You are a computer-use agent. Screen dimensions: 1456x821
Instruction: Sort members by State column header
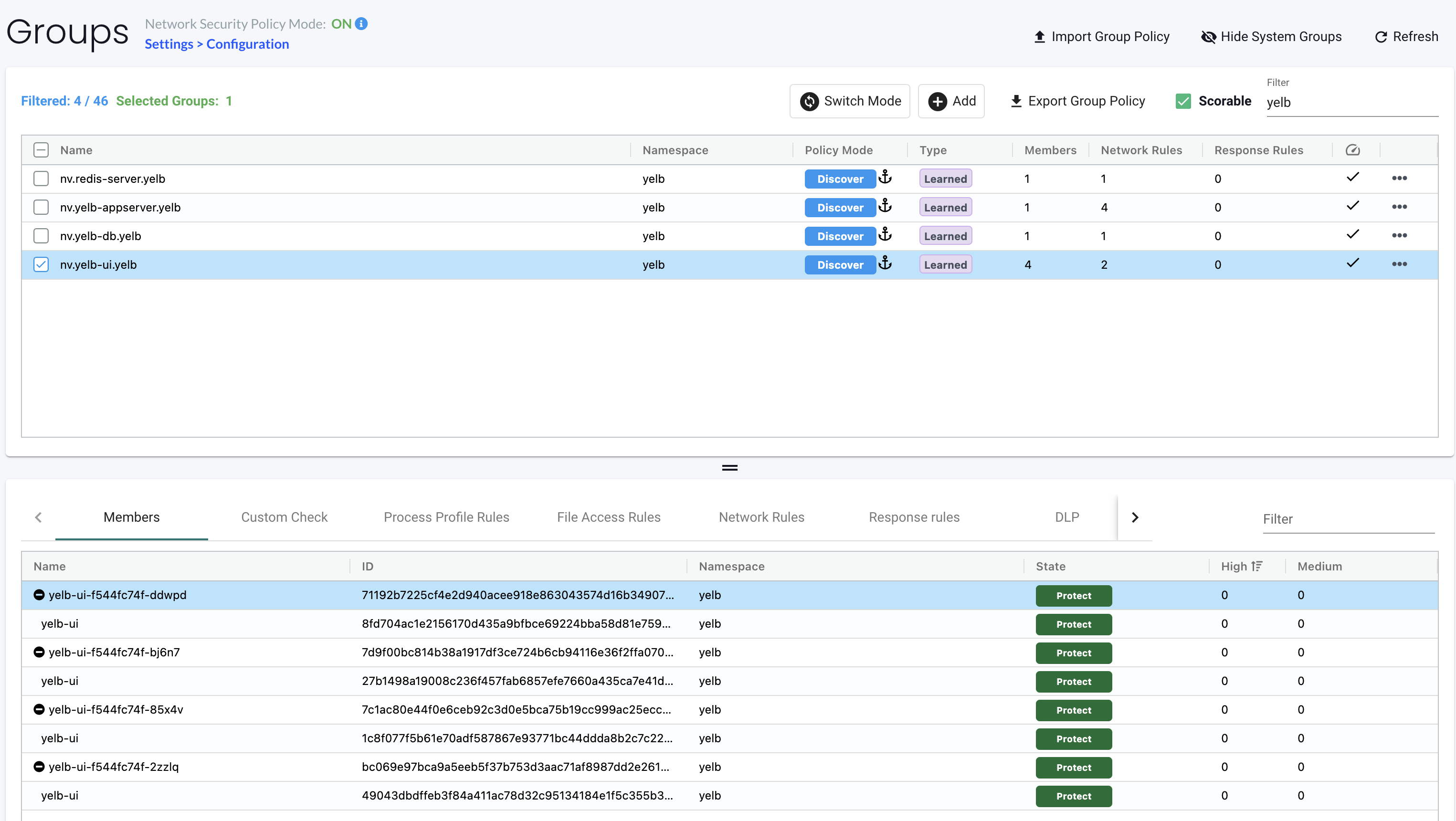1051,566
